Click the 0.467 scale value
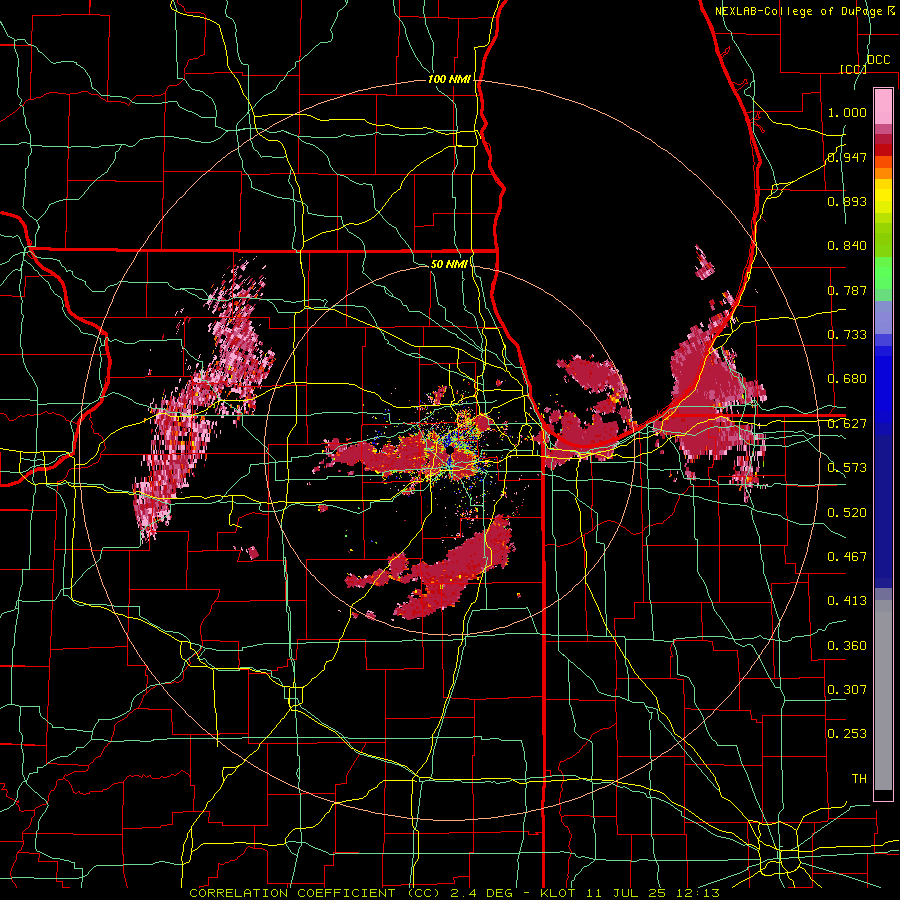This screenshot has height=900, width=900. coord(847,557)
